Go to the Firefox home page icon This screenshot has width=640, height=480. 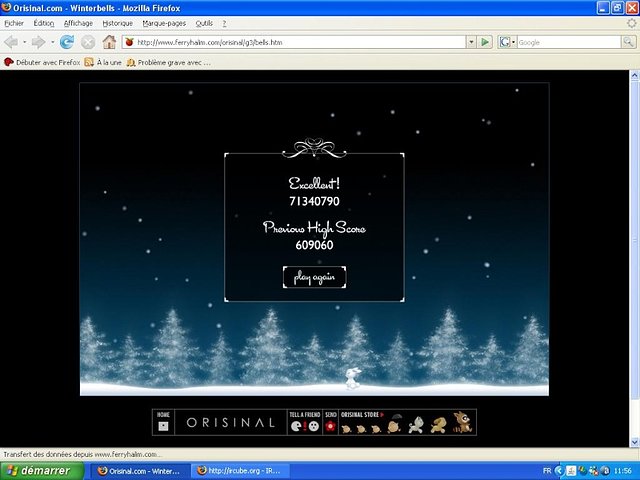pyautogui.click(x=109, y=42)
